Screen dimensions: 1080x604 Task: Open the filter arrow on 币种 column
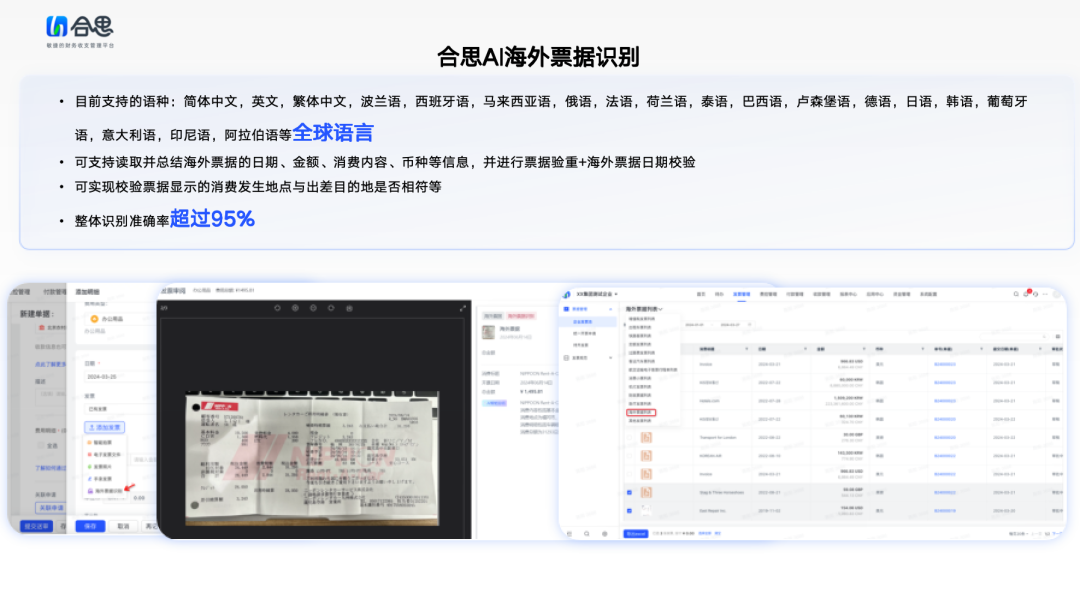coord(923,349)
